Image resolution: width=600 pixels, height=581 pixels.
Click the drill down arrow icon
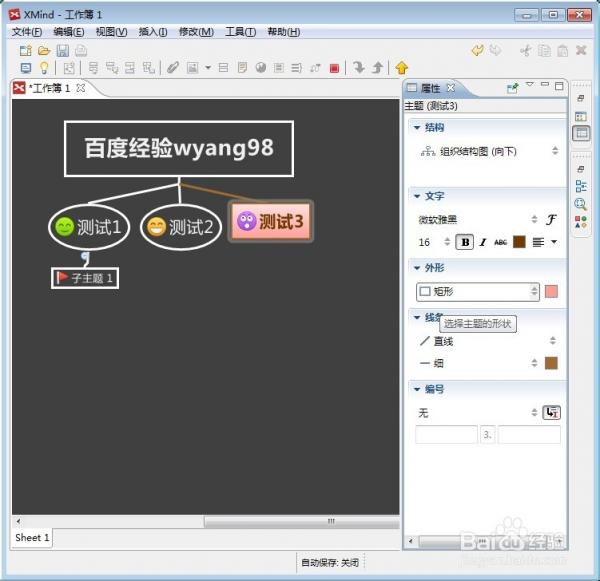359,68
